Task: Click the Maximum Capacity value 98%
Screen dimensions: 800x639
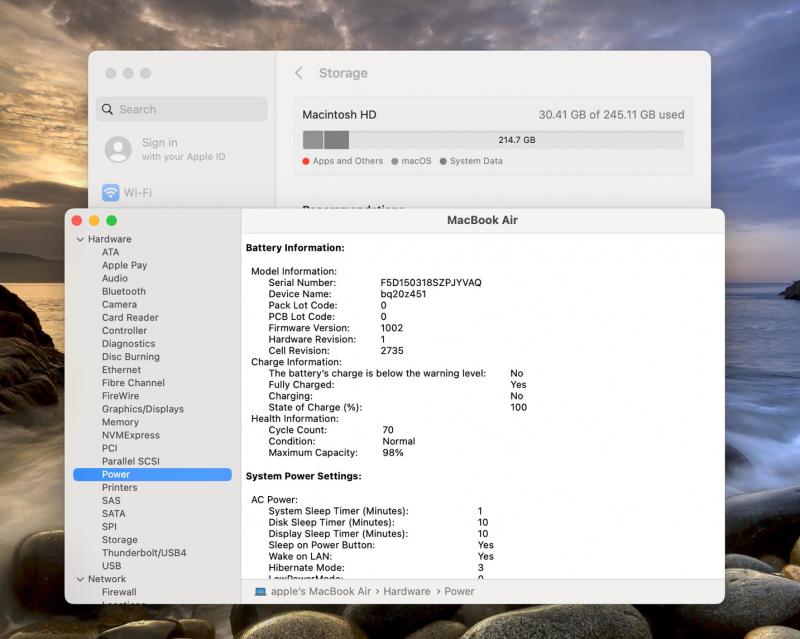Action: 393,453
